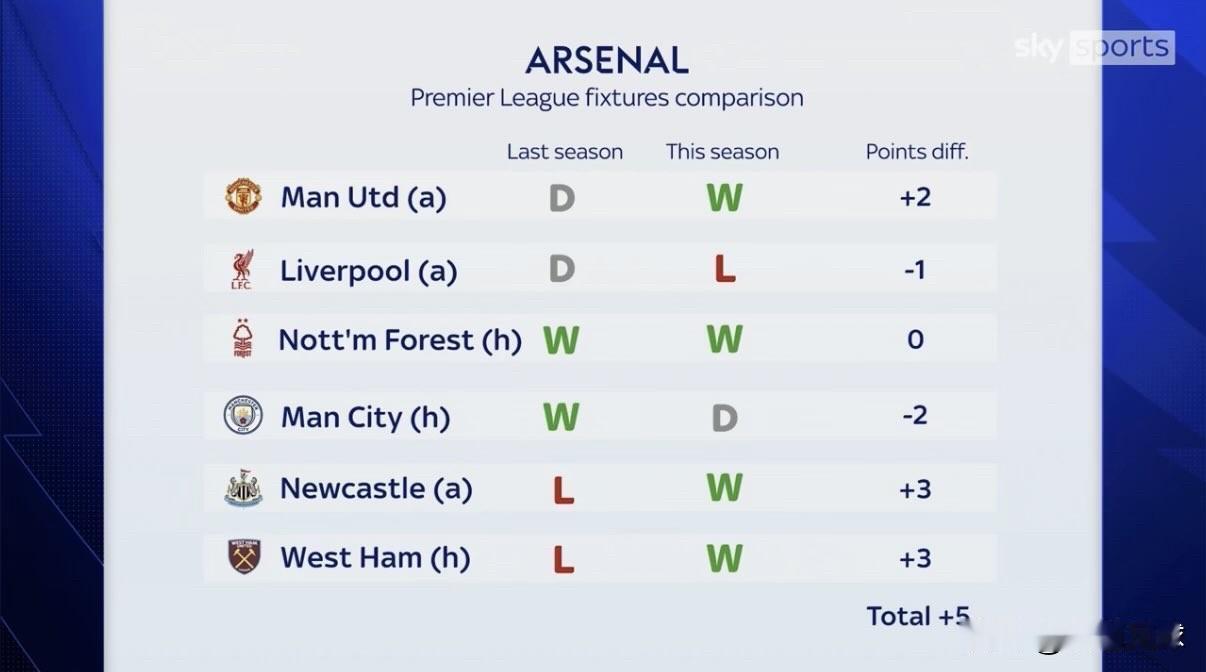The width and height of the screenshot is (1206, 672).
Task: Click the 'This season' column header
Action: [722, 152]
